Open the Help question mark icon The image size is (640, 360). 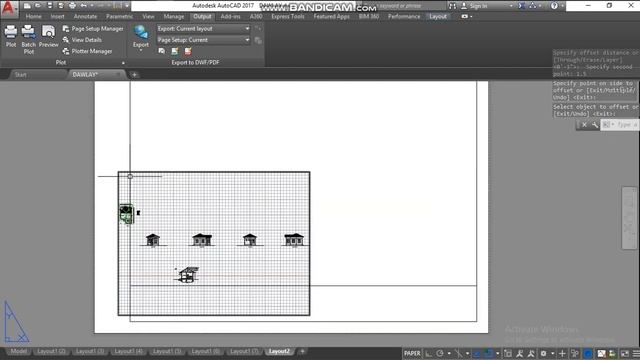[x=554, y=6]
